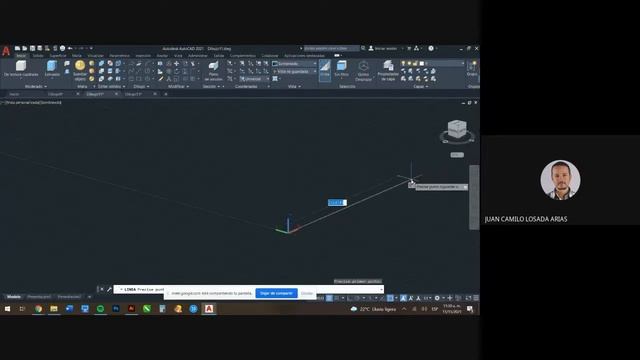Open Propiedades de capa panel
The width and height of the screenshot is (640, 360).
coord(388,71)
